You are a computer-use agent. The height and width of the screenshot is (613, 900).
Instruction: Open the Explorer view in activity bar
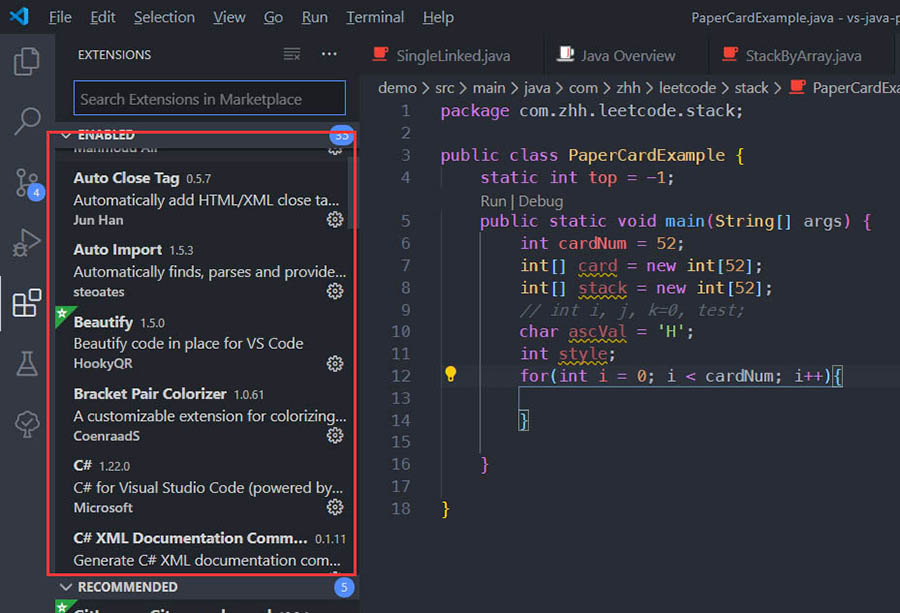[26, 61]
